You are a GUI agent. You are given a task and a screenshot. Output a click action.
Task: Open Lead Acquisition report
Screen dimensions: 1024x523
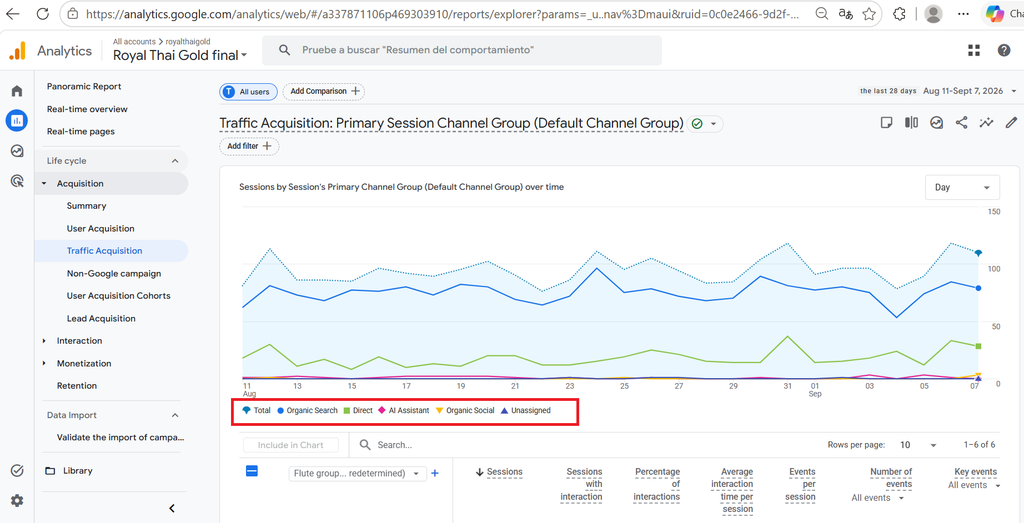click(101, 319)
